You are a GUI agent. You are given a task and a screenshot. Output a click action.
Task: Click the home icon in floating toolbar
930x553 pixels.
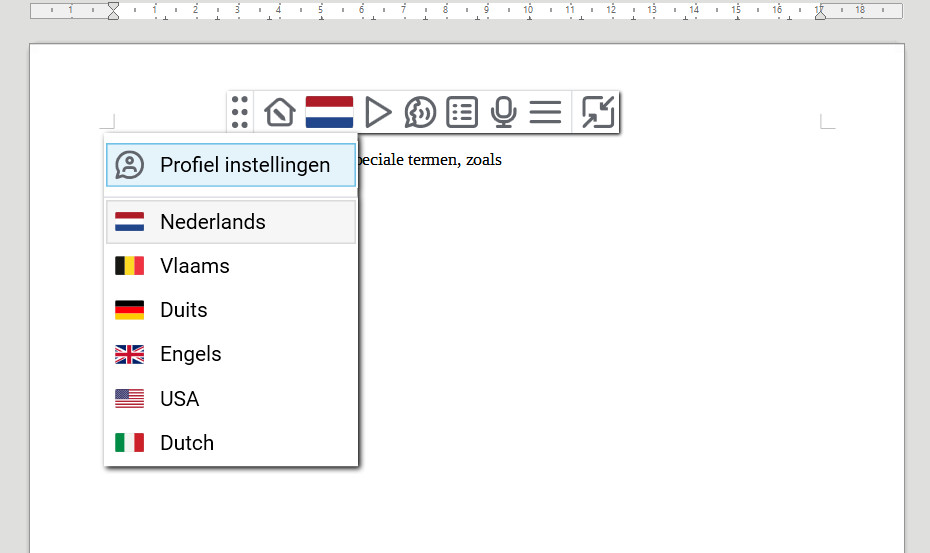pyautogui.click(x=280, y=112)
